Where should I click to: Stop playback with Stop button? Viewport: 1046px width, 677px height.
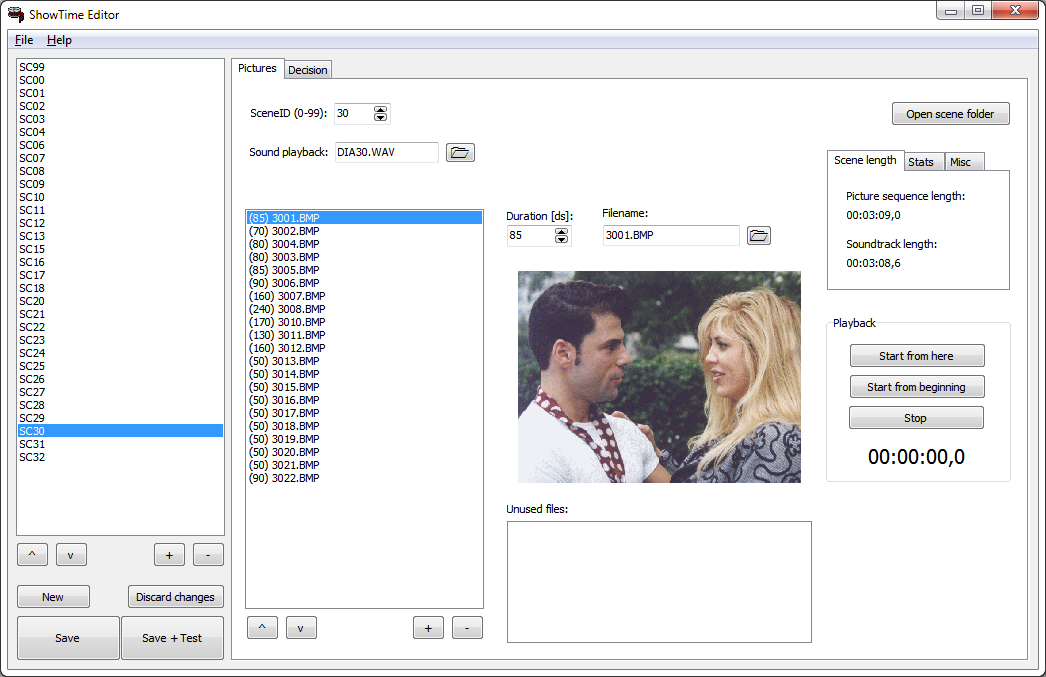[x=915, y=418]
